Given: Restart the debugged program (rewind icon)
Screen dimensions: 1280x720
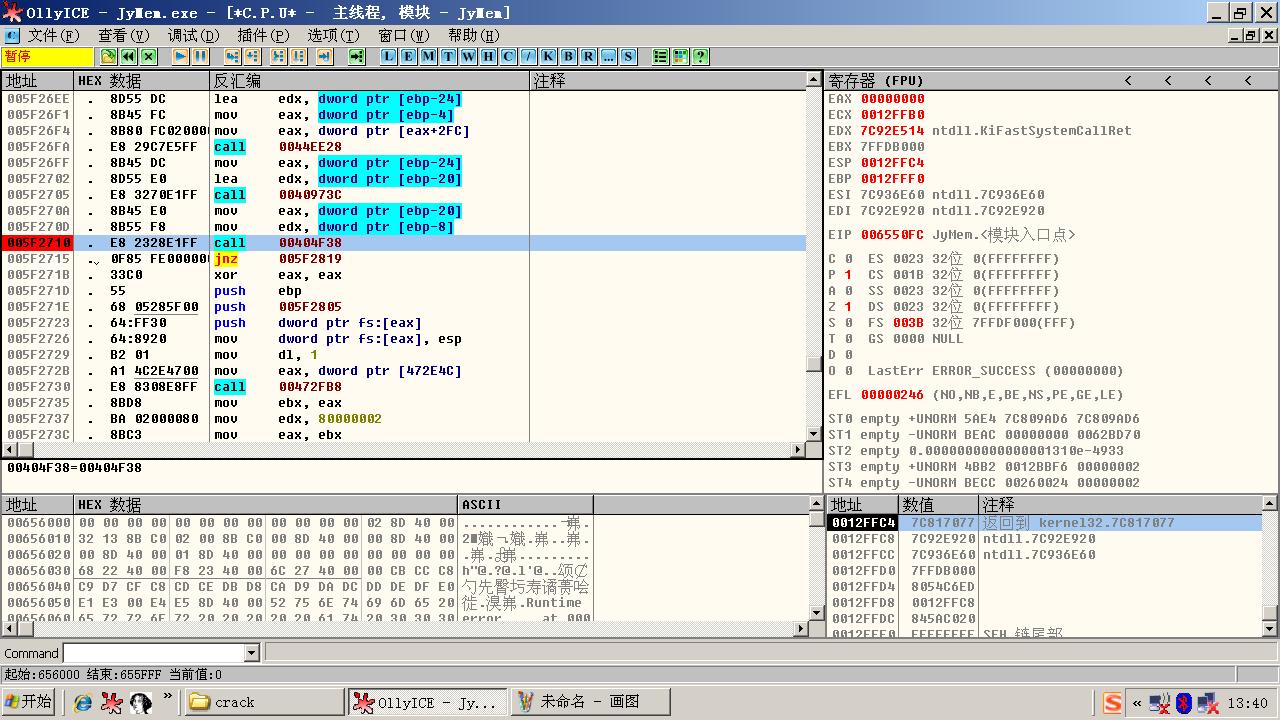Looking at the screenshot, I should click(129, 57).
